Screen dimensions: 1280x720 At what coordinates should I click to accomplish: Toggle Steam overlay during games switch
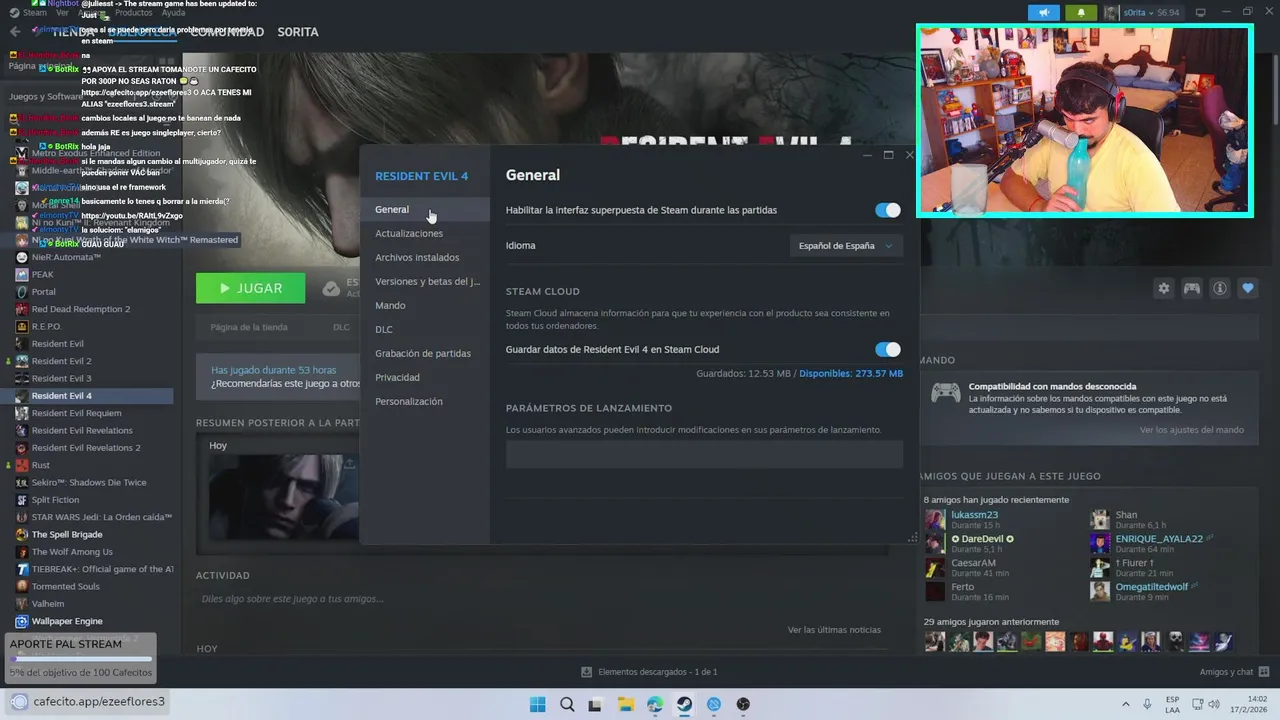pos(888,210)
